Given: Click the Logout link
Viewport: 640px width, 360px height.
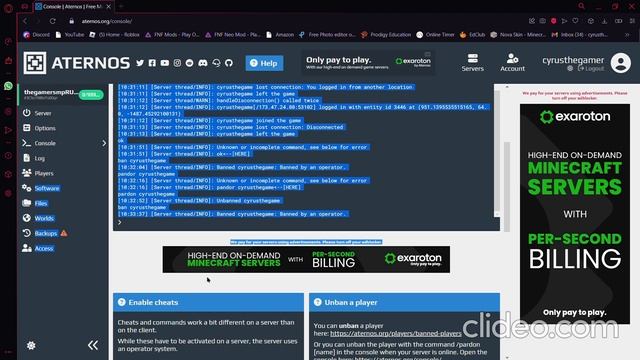Looking at the screenshot, I should coord(591,69).
